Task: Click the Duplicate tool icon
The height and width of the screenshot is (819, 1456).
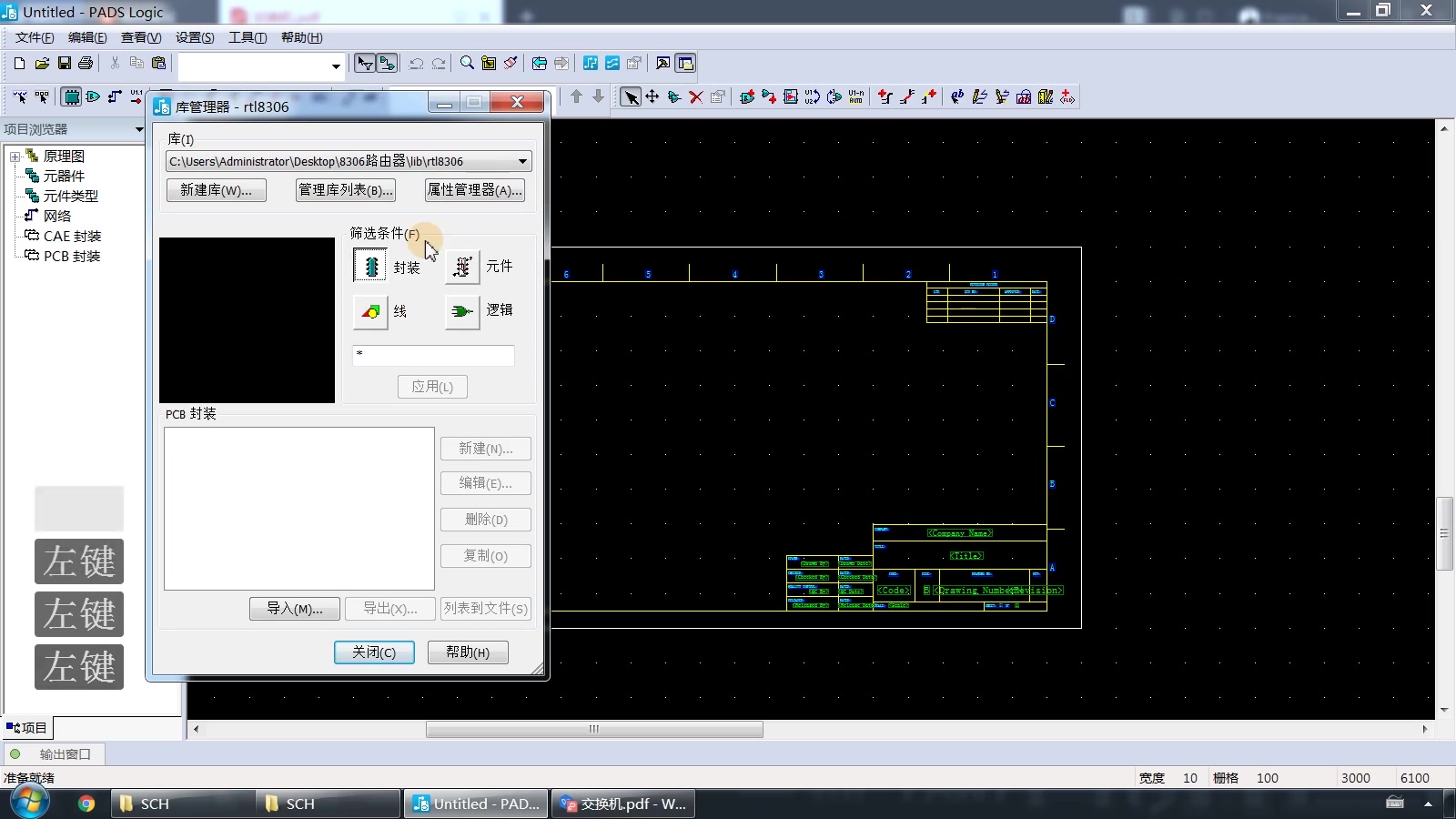Action: (x=674, y=97)
